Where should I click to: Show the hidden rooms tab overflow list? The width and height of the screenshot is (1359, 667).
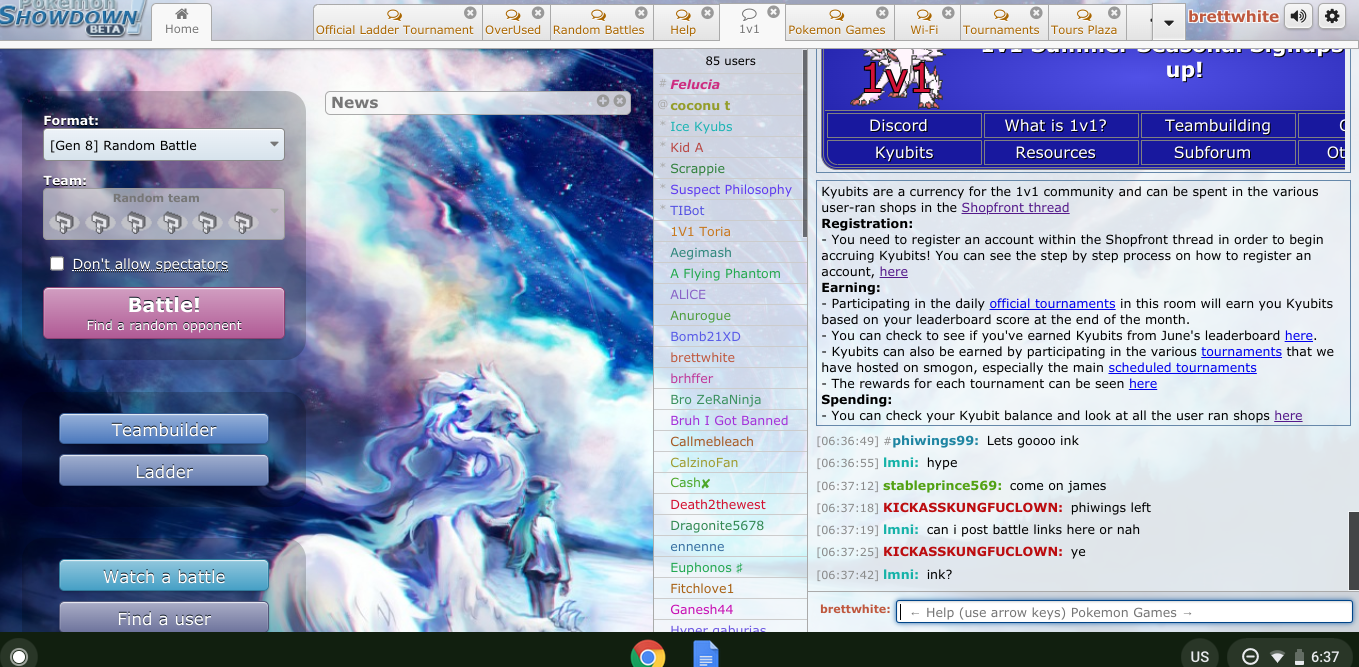1168,22
